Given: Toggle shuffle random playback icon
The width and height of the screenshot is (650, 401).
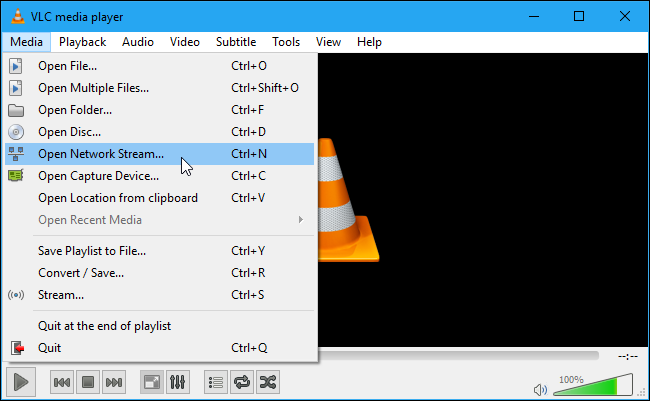Looking at the screenshot, I should coord(268,382).
